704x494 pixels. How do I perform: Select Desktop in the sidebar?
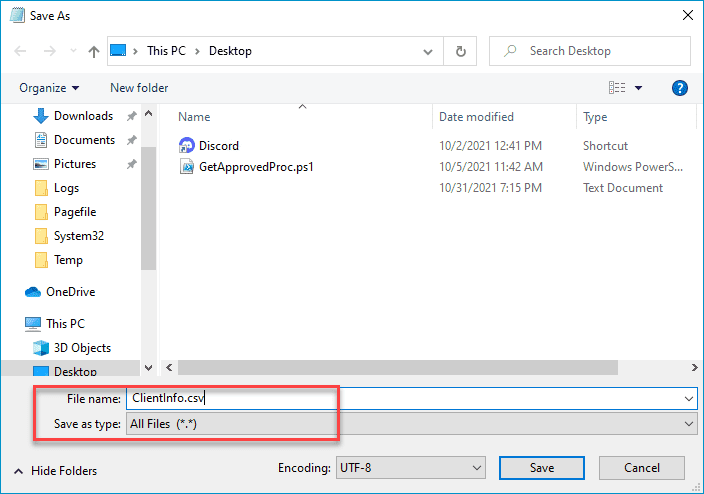pyautogui.click(x=75, y=371)
